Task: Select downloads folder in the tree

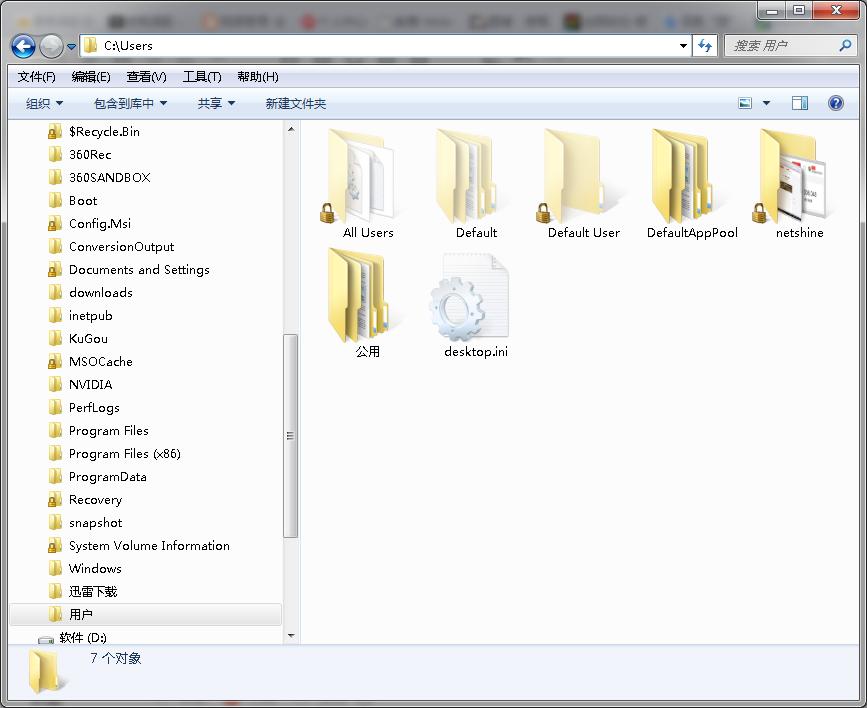Action: 101,293
